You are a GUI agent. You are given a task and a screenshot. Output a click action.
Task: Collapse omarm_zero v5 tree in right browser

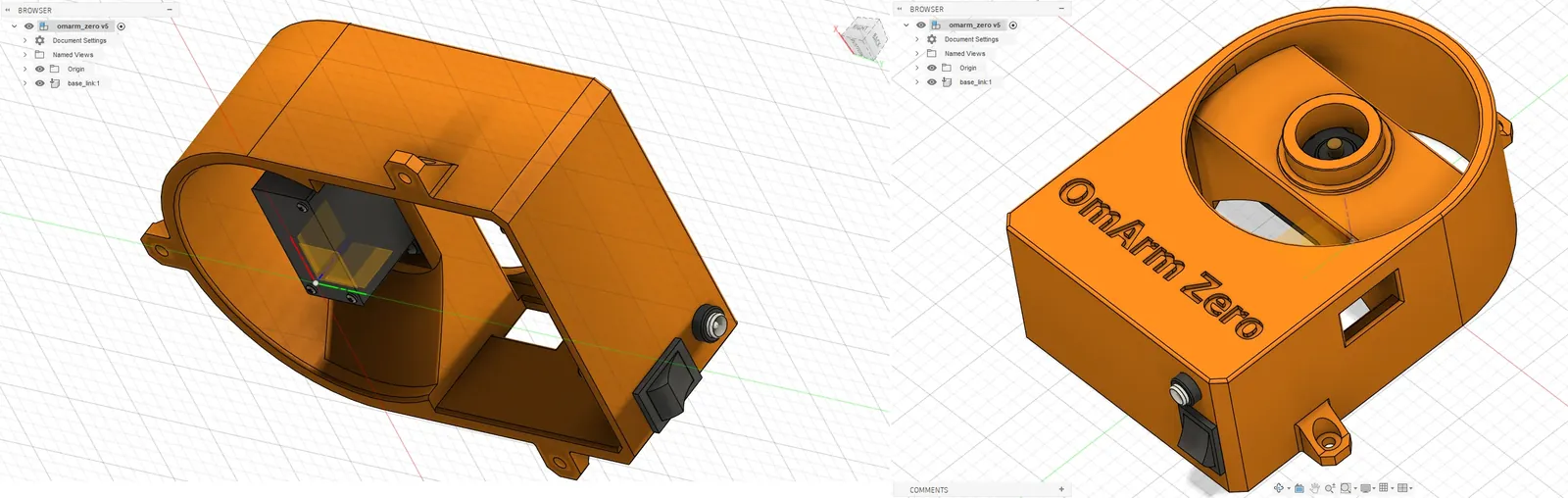coord(906,25)
